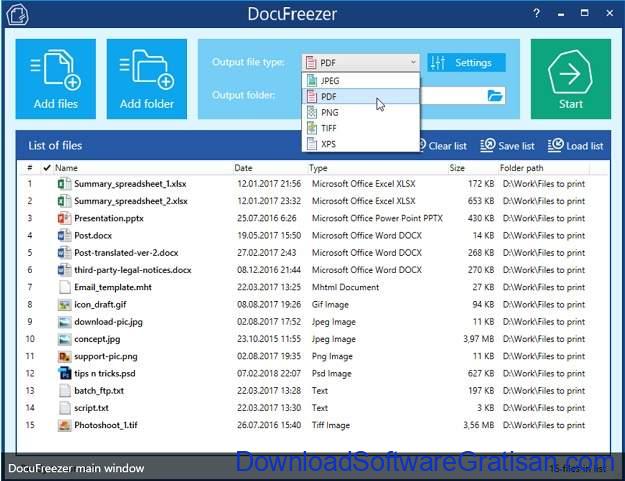Click the DocuFreezer logo icon in title bar

point(17,14)
